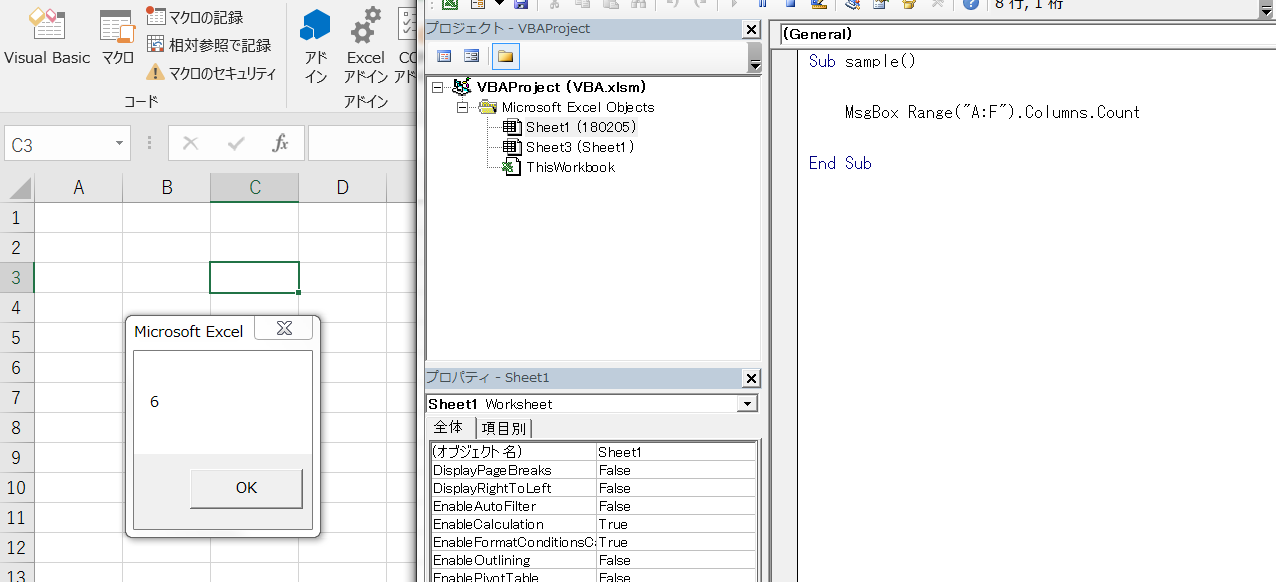The height and width of the screenshot is (582, 1276).
Task: Toggle Folders view in Project panel
Action: pyautogui.click(x=505, y=56)
